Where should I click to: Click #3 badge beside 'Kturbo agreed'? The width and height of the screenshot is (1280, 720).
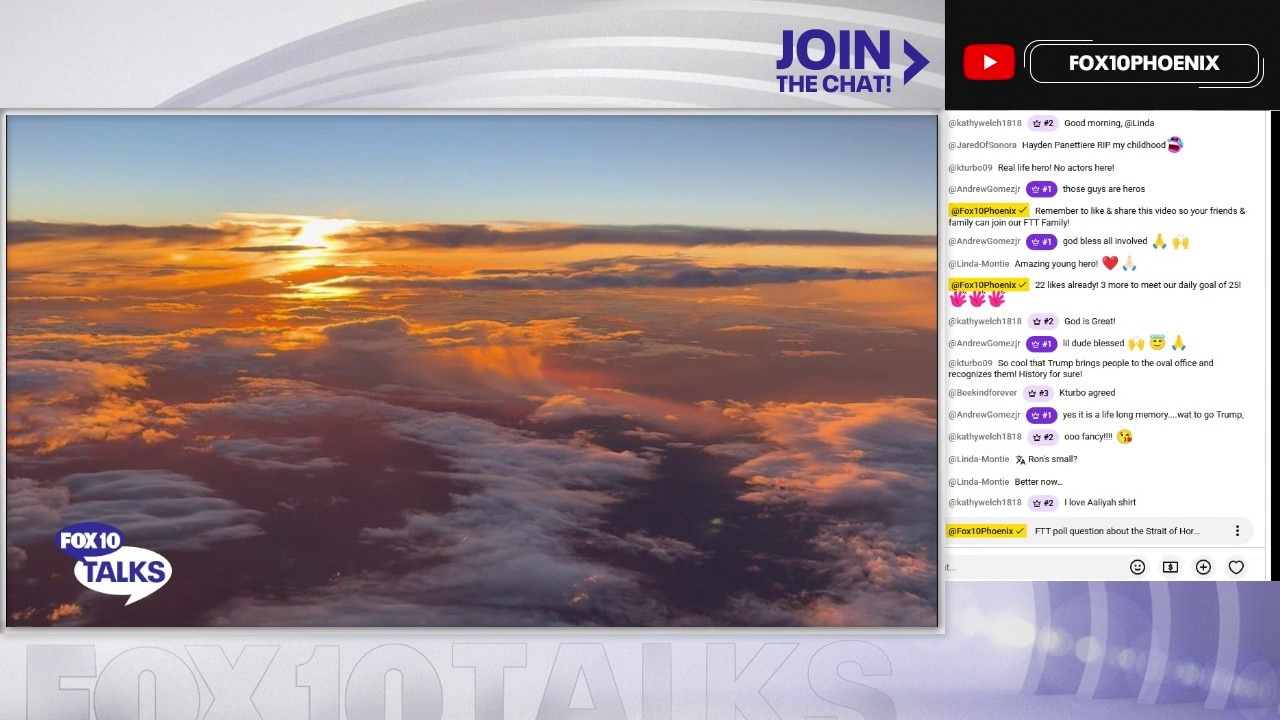click(1037, 393)
